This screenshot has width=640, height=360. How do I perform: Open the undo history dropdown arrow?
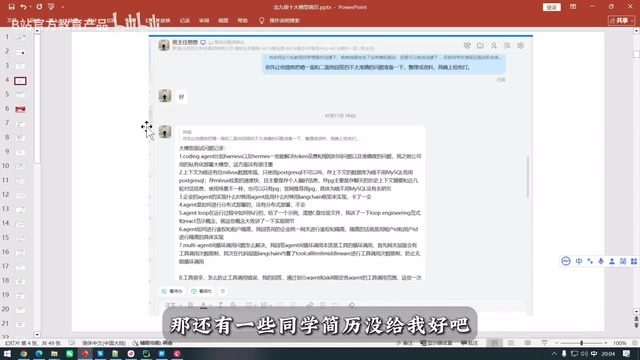coord(30,7)
